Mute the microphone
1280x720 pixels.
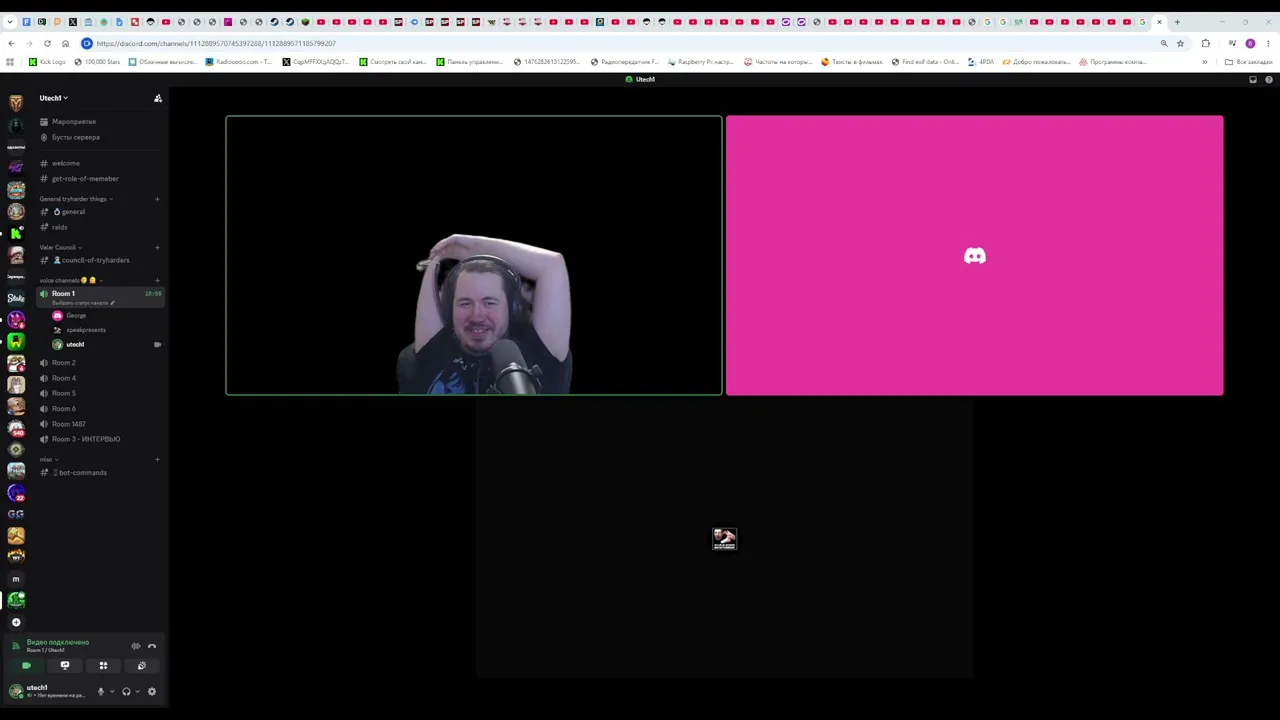tap(100, 692)
